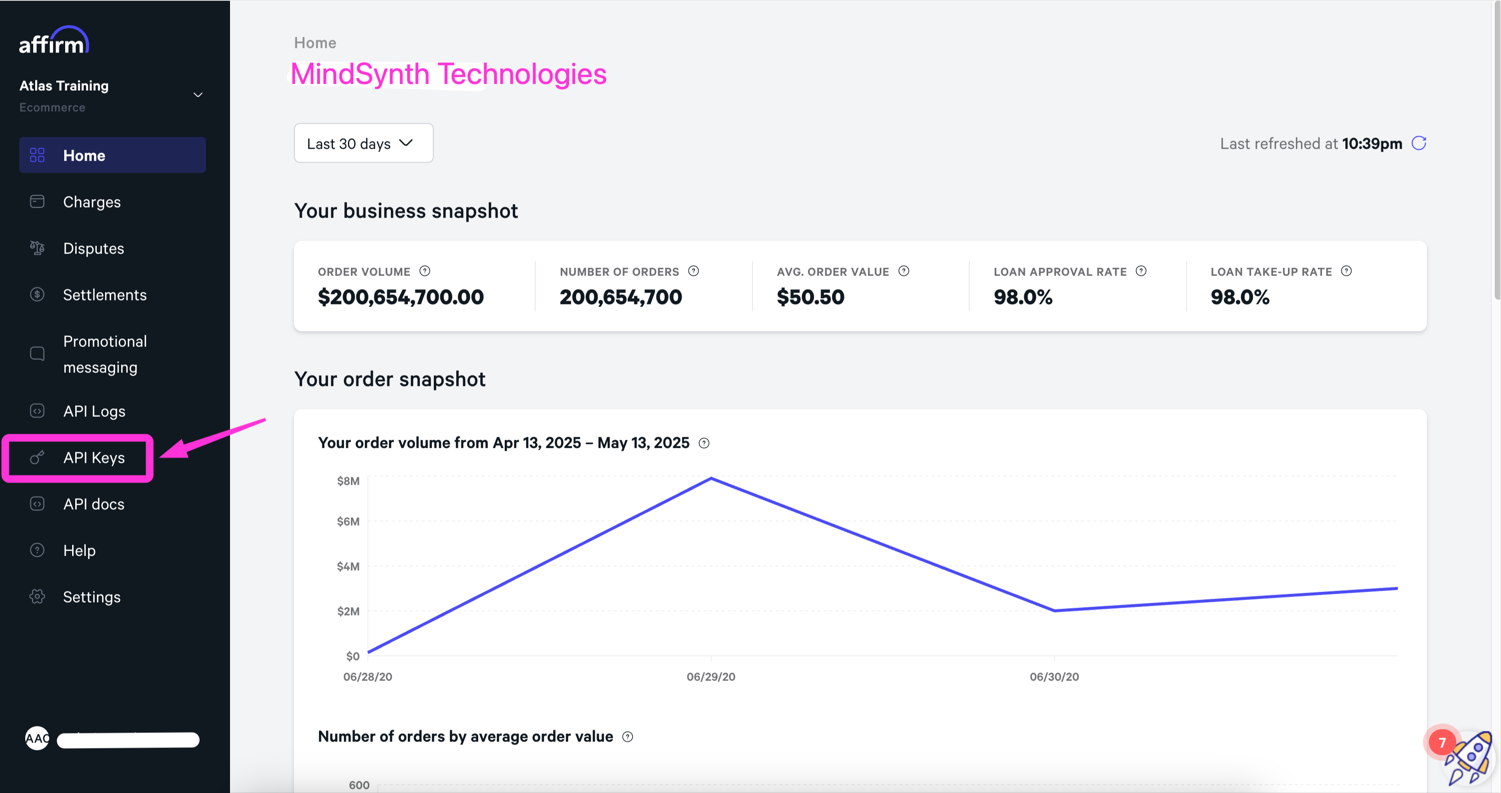Click the peak point of the order volume line
1501x793 pixels.
tap(711, 478)
